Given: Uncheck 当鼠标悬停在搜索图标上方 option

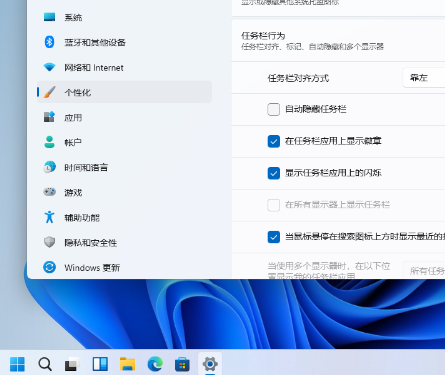Looking at the screenshot, I should pos(273,237).
